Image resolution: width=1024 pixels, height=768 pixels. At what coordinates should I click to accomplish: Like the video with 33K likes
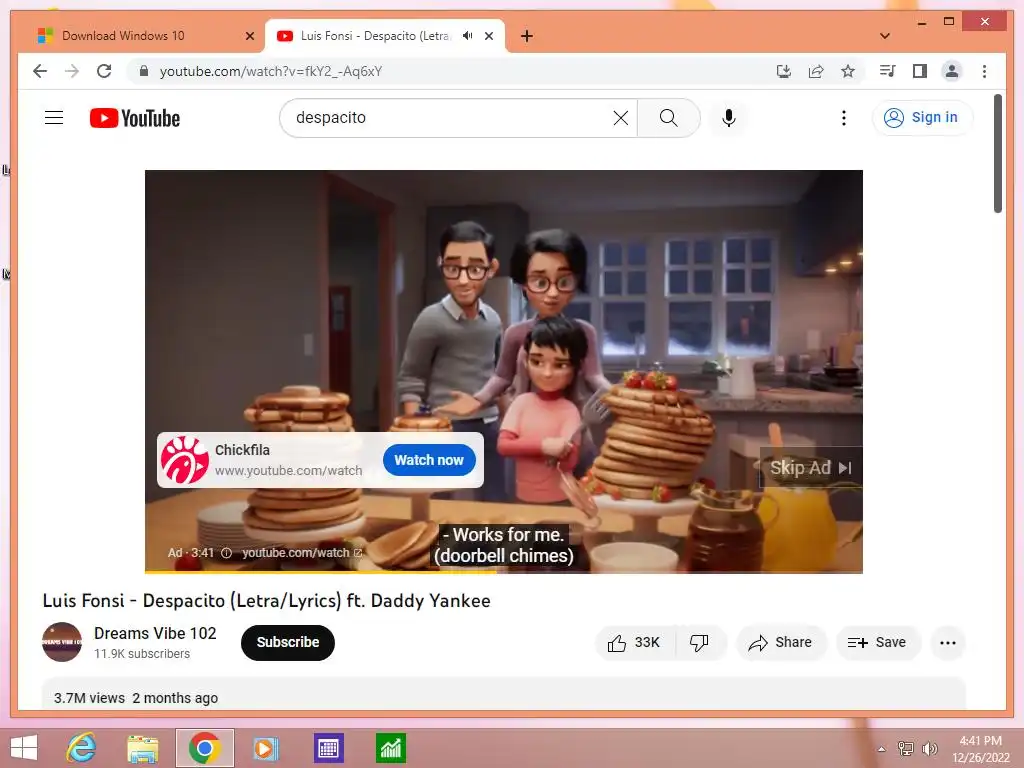[x=634, y=643]
